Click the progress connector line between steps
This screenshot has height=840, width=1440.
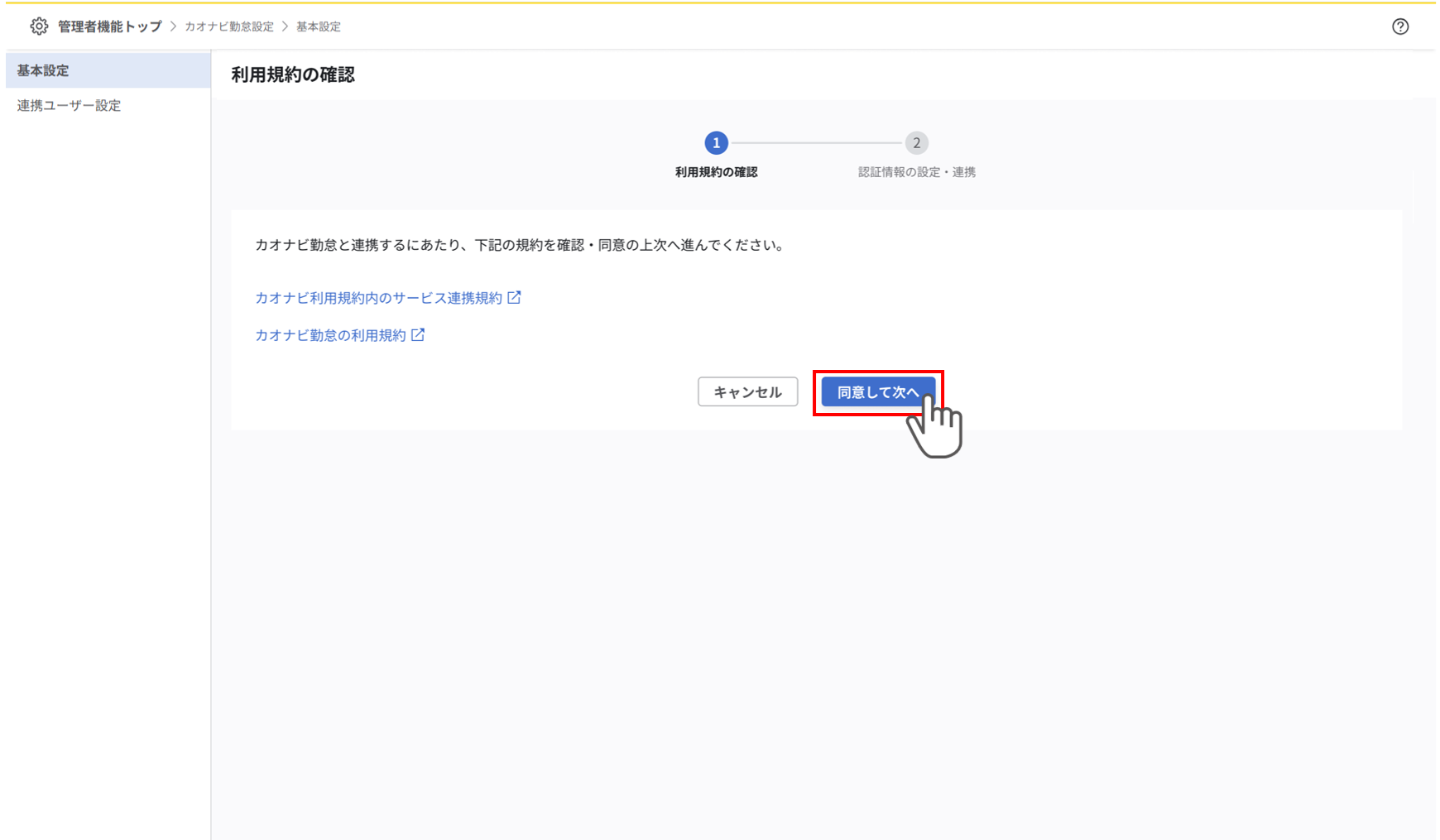point(816,142)
